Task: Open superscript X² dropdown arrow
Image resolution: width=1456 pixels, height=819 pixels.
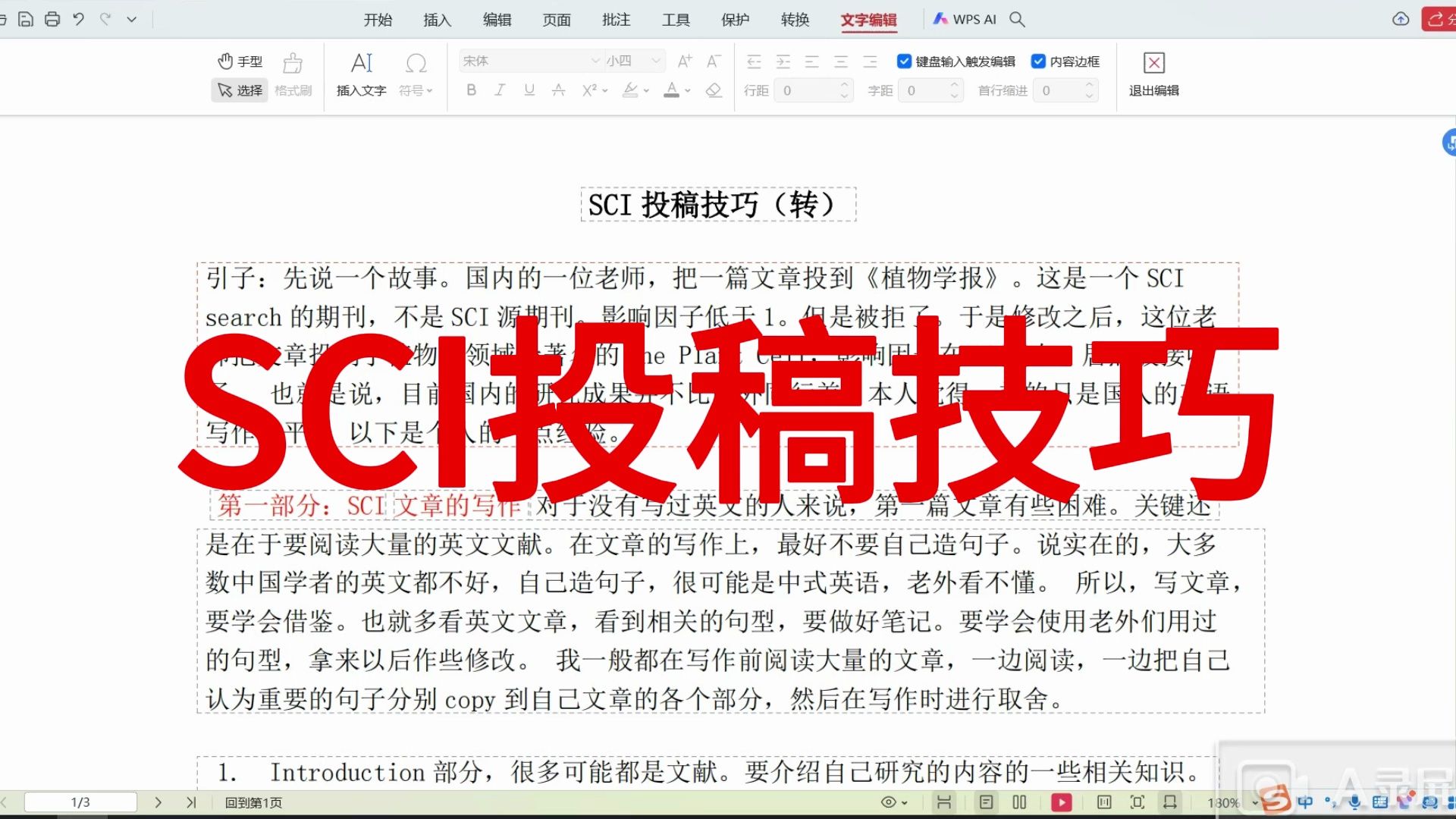Action: point(605,90)
